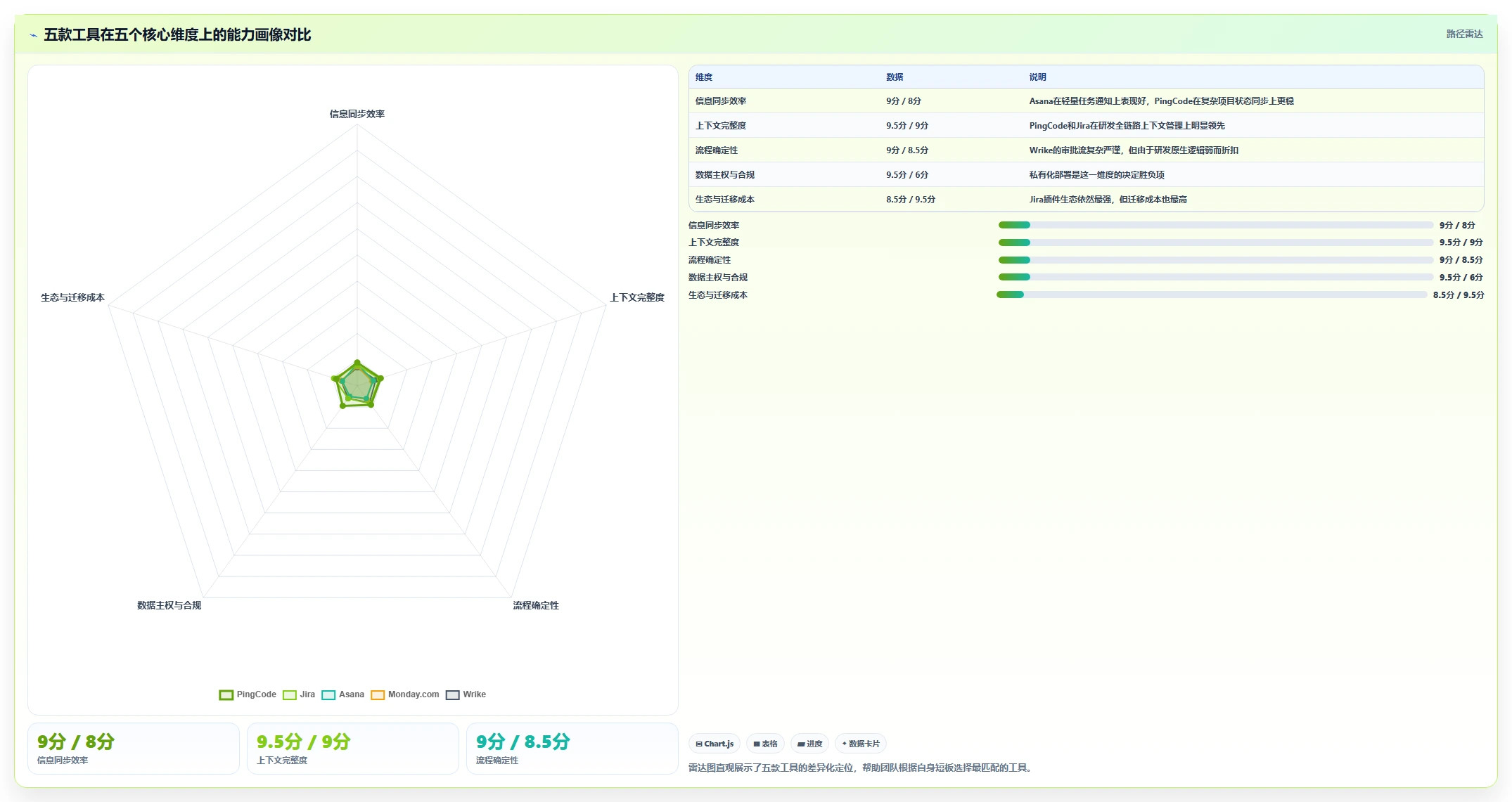Click the 上下文完整度 table row cell
Image resolution: width=1512 pixels, height=802 pixels.
pos(721,126)
